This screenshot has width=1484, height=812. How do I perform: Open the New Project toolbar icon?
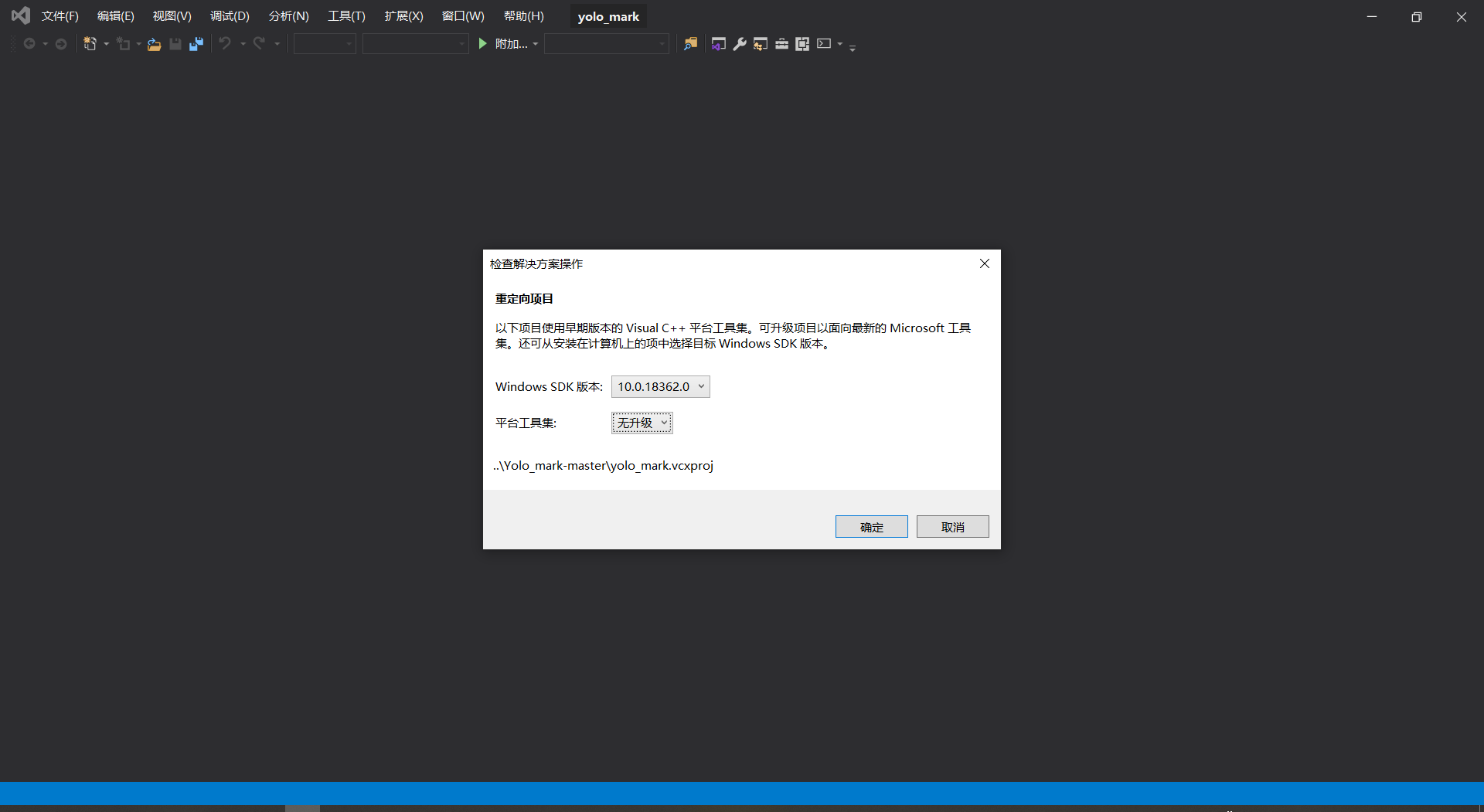point(90,43)
